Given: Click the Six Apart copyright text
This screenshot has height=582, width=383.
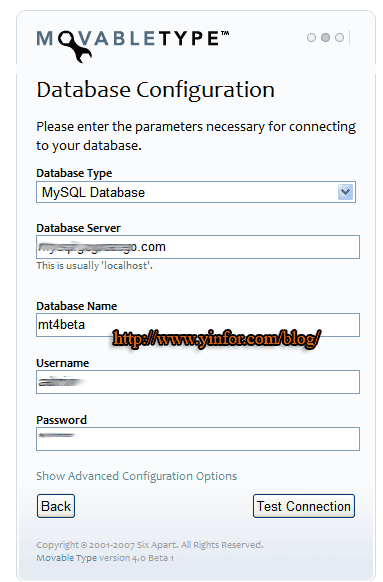Looking at the screenshot, I should click(x=150, y=545).
